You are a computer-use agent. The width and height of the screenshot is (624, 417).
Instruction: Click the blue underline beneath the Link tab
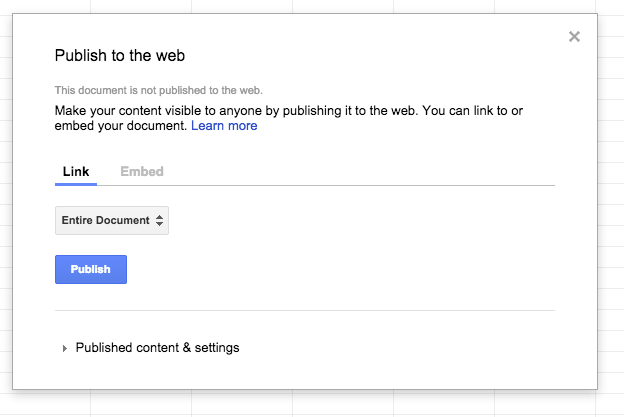(76, 184)
